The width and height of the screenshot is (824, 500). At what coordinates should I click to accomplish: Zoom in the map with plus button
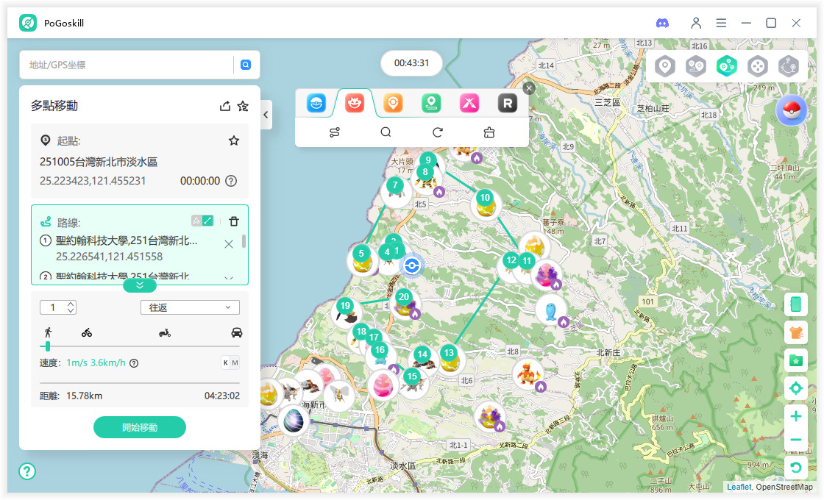(x=796, y=416)
